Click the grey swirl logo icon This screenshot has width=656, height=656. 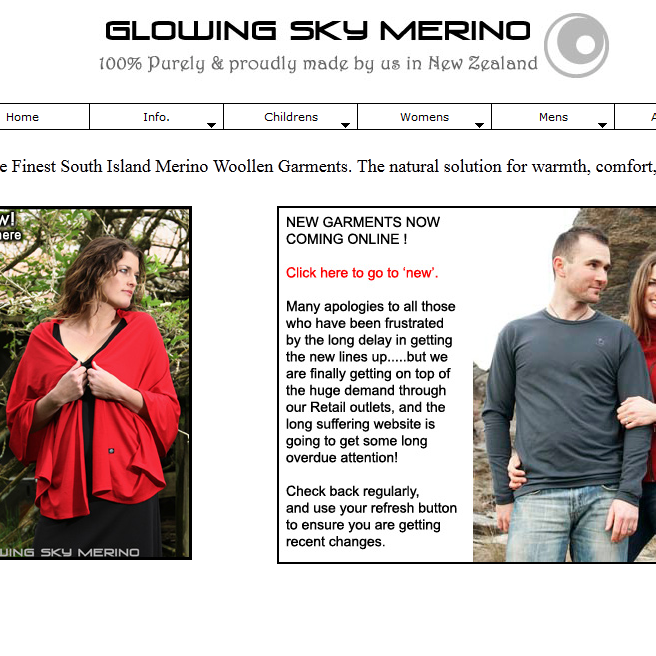click(576, 45)
